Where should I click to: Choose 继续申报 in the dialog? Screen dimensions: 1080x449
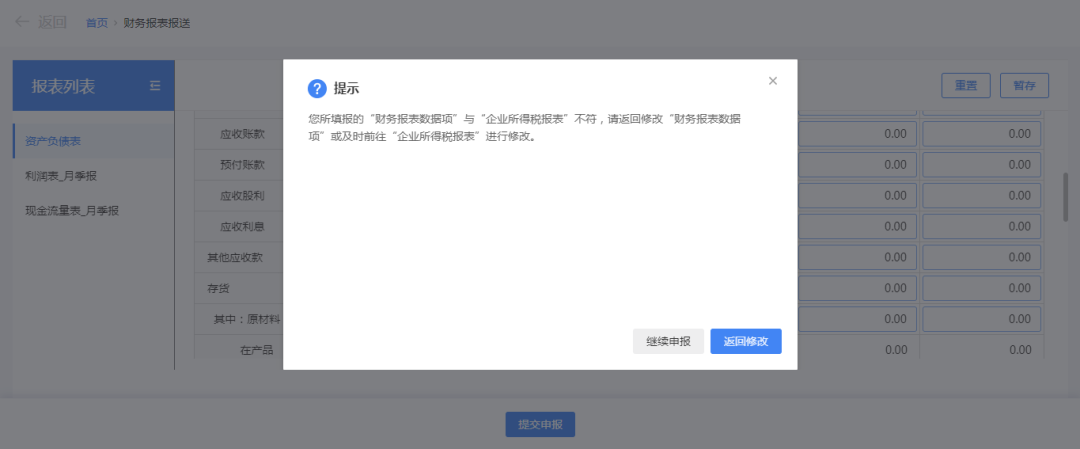tap(668, 341)
